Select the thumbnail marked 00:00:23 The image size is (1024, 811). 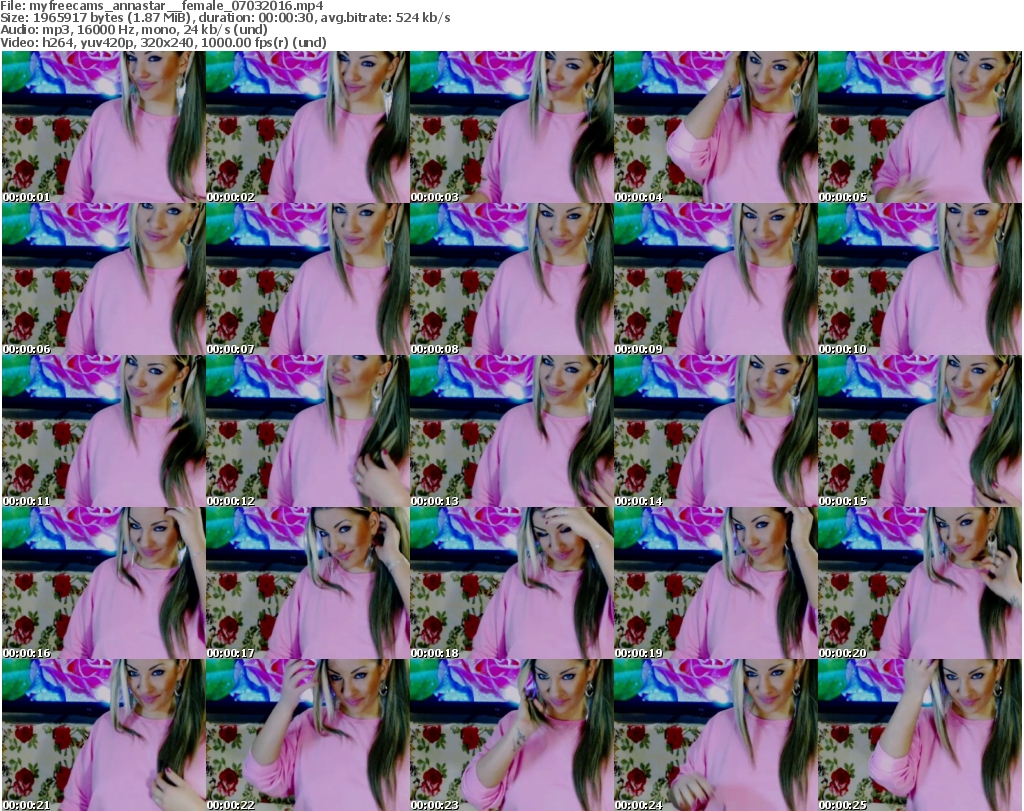coord(512,735)
